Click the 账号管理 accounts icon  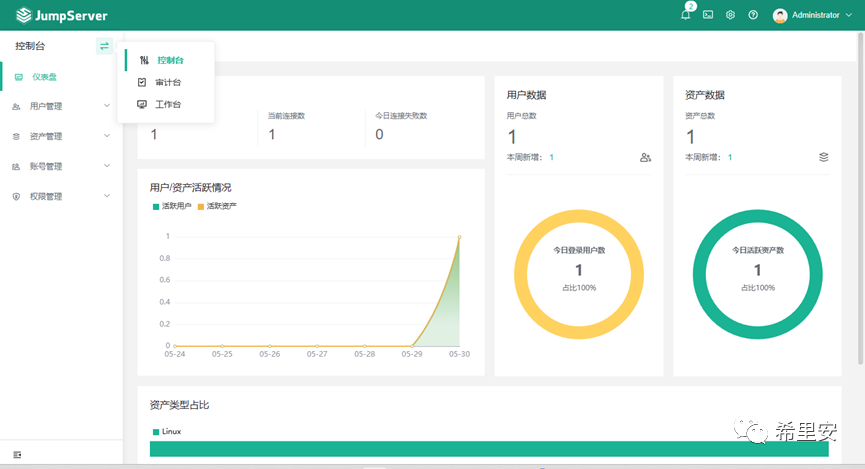coord(17,166)
